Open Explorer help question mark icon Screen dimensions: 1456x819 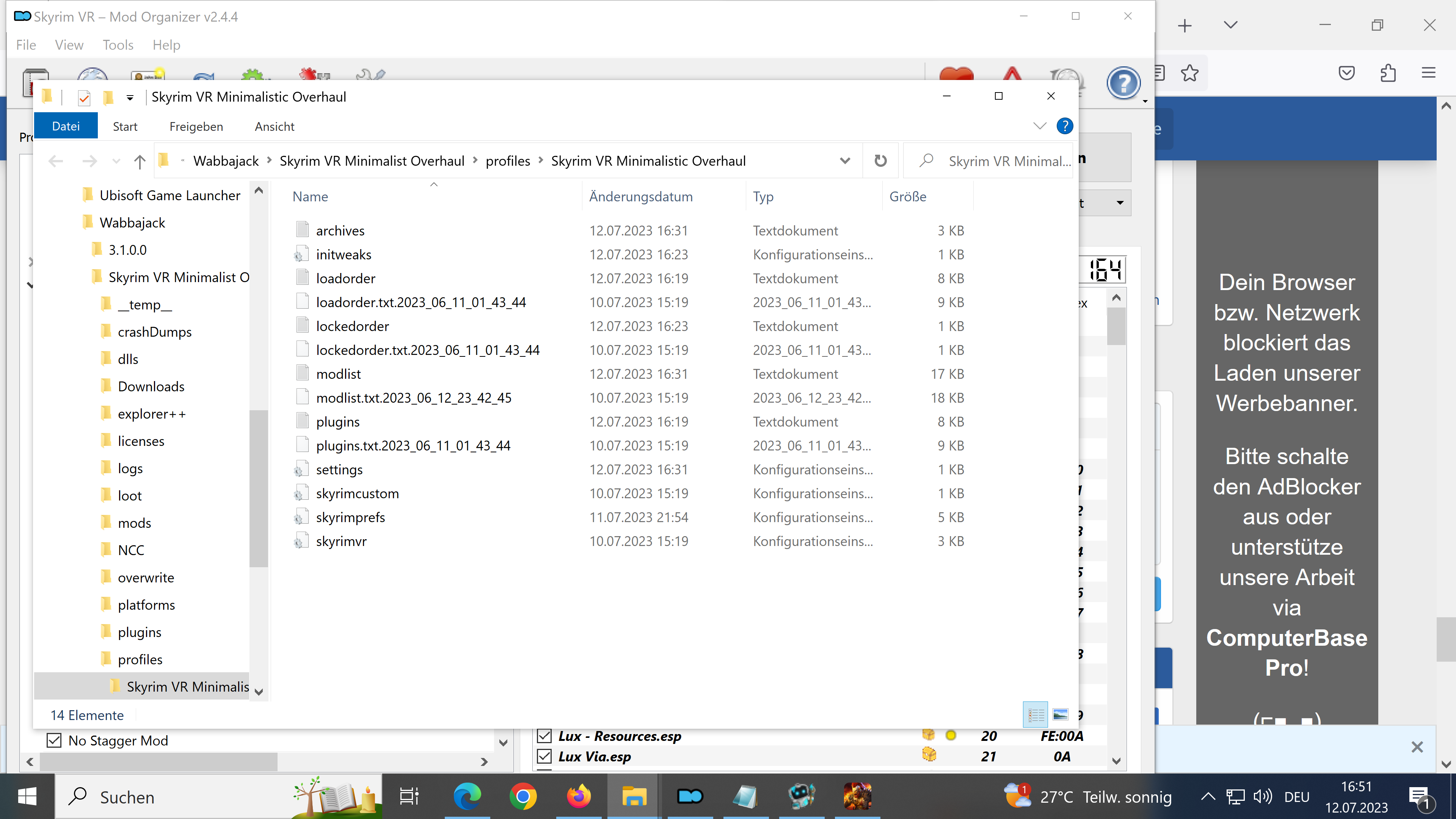tap(1064, 126)
